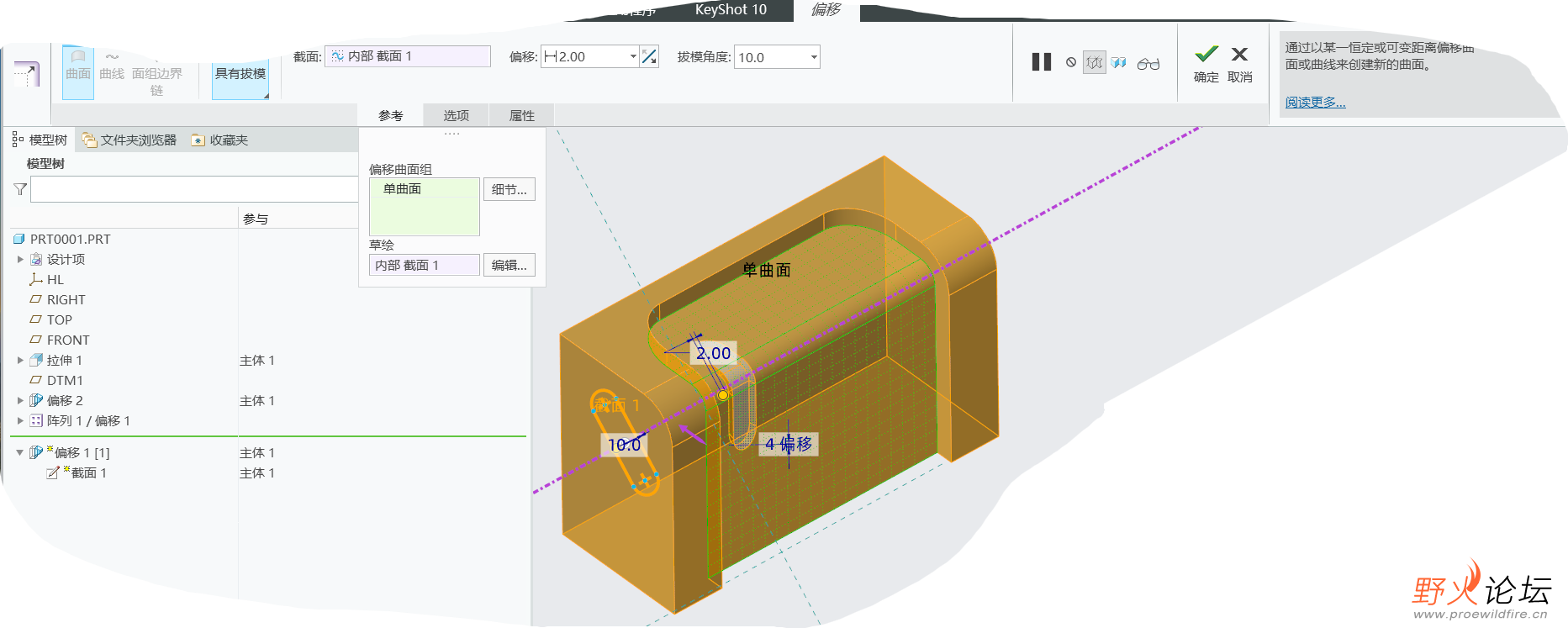
Task: Toggle the attached shaded preview icon
Action: [x=1119, y=62]
